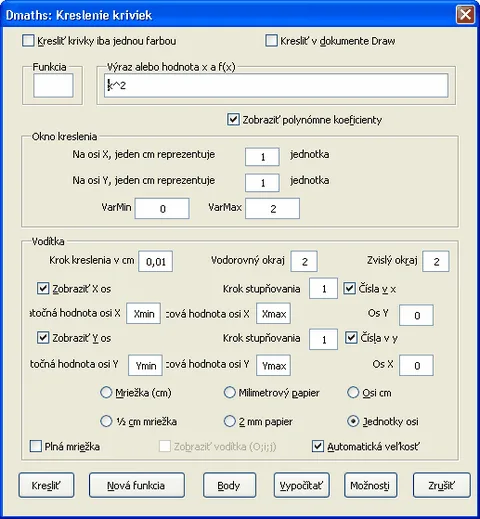Click the Ymax input field
The image size is (480, 519).
[273, 365]
